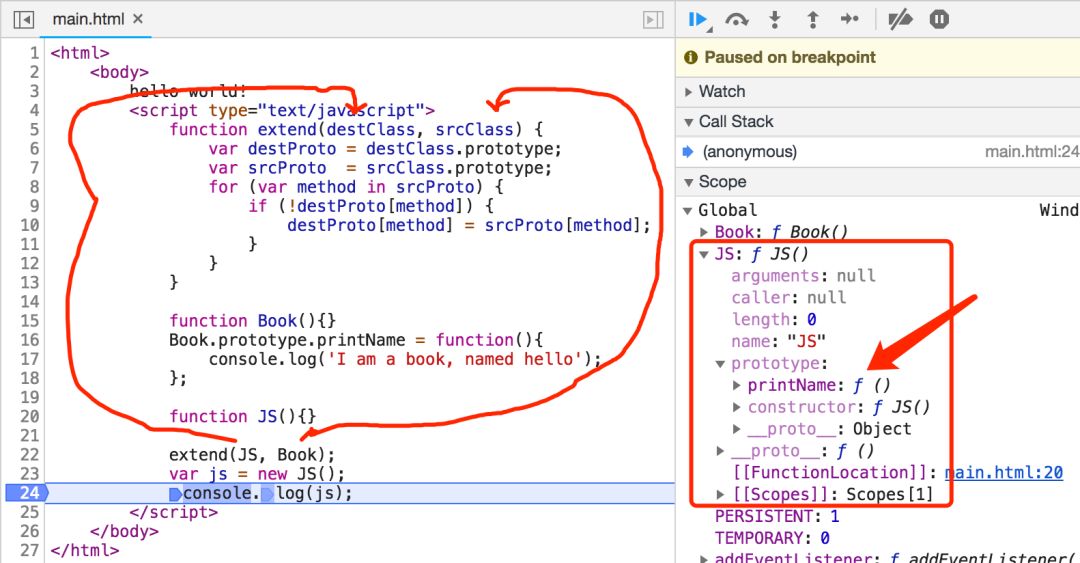Toggle pause on exceptions
The image size is (1080, 563).
939,19
